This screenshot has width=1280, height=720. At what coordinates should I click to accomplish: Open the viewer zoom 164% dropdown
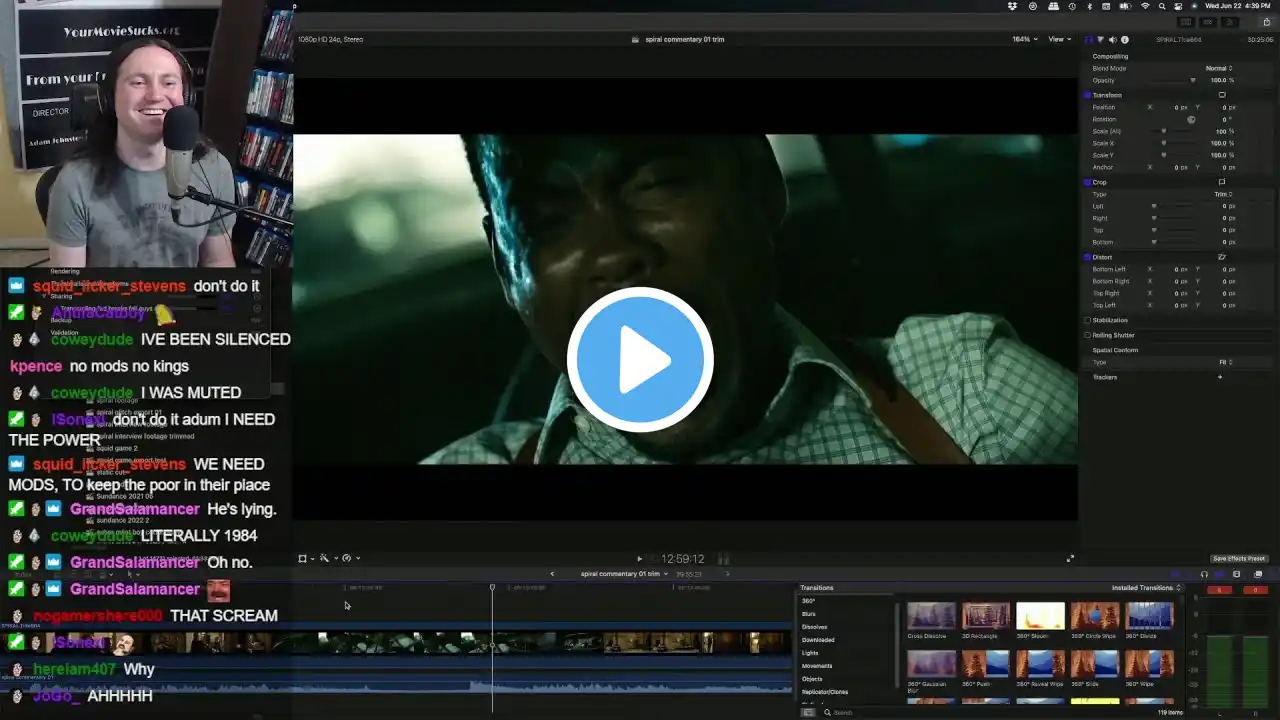1025,39
